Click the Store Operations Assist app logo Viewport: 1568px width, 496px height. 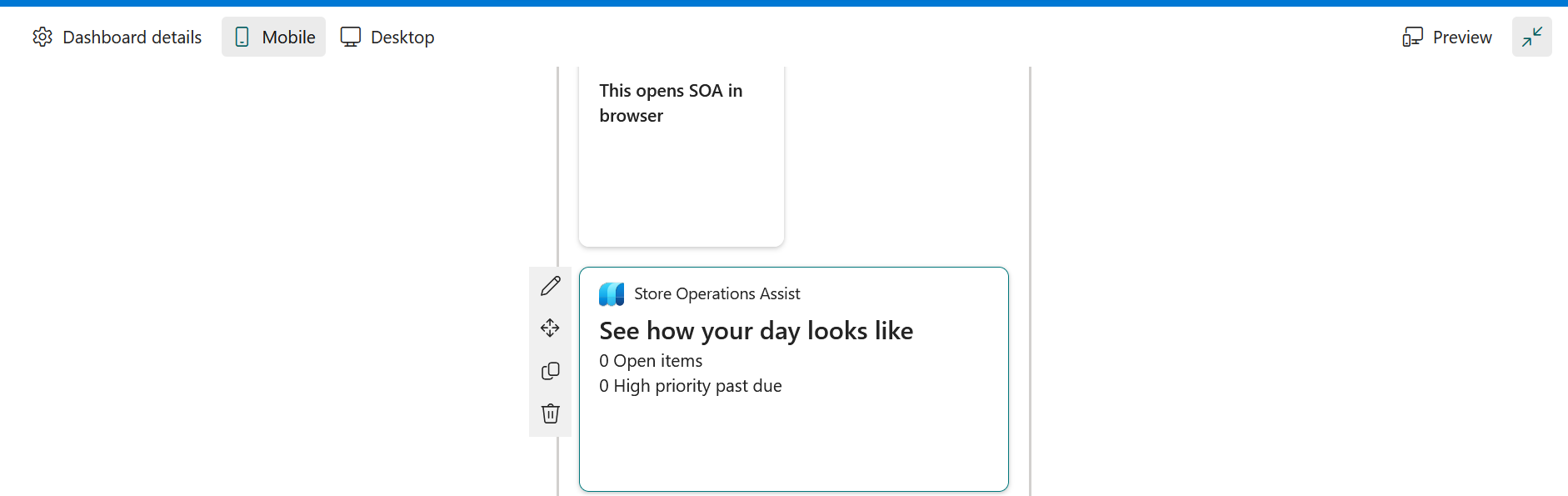pos(612,294)
